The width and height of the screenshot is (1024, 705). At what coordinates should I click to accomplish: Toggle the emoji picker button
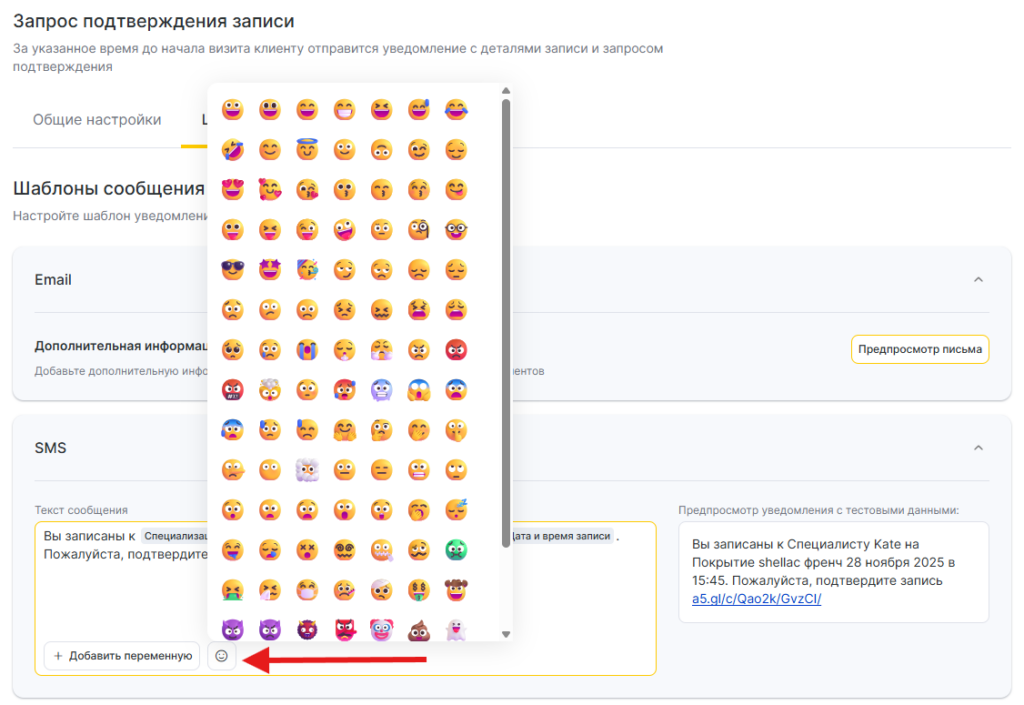pos(222,656)
